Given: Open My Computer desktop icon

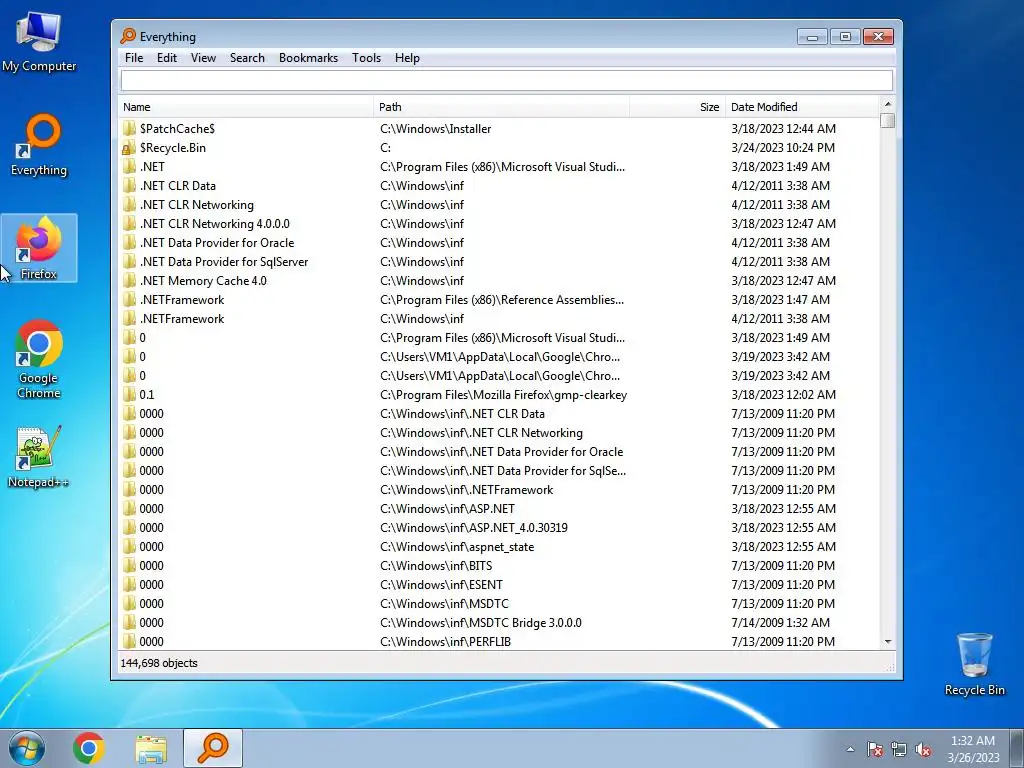Looking at the screenshot, I should tap(39, 40).
